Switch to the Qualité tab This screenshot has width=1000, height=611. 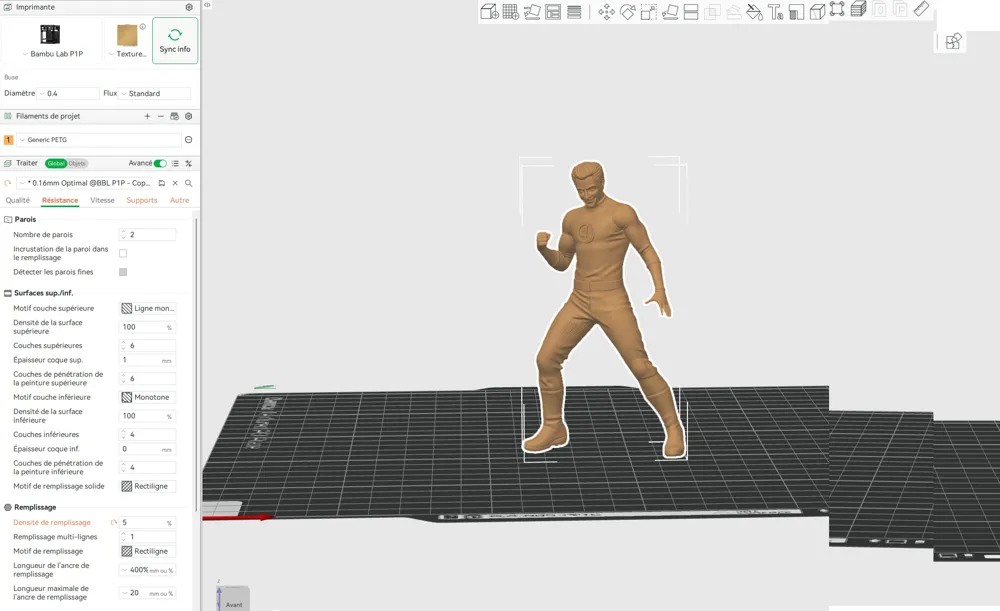click(18, 200)
